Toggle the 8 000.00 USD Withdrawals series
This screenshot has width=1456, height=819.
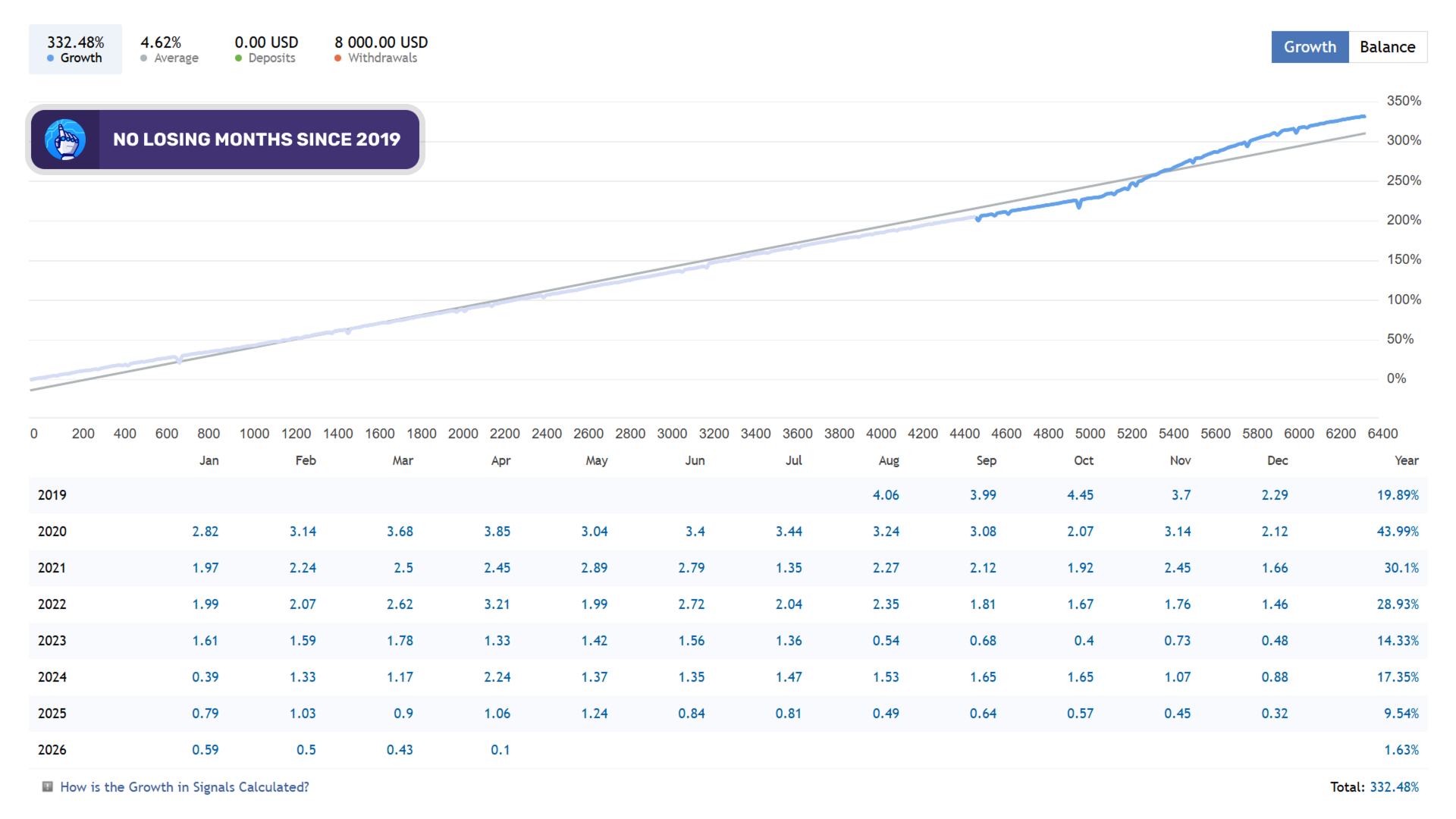pyautogui.click(x=381, y=49)
